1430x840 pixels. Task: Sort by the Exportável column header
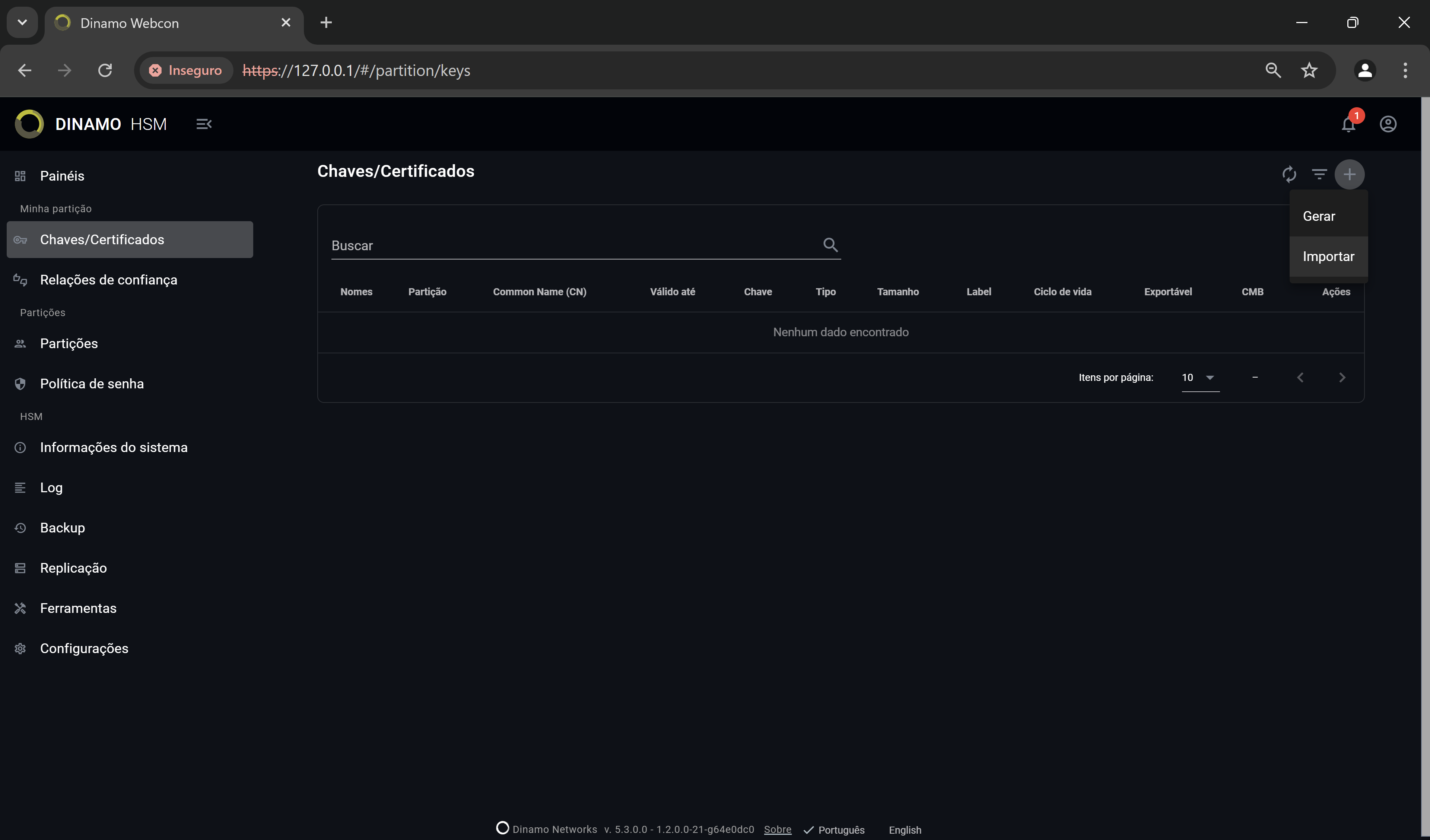point(1168,292)
